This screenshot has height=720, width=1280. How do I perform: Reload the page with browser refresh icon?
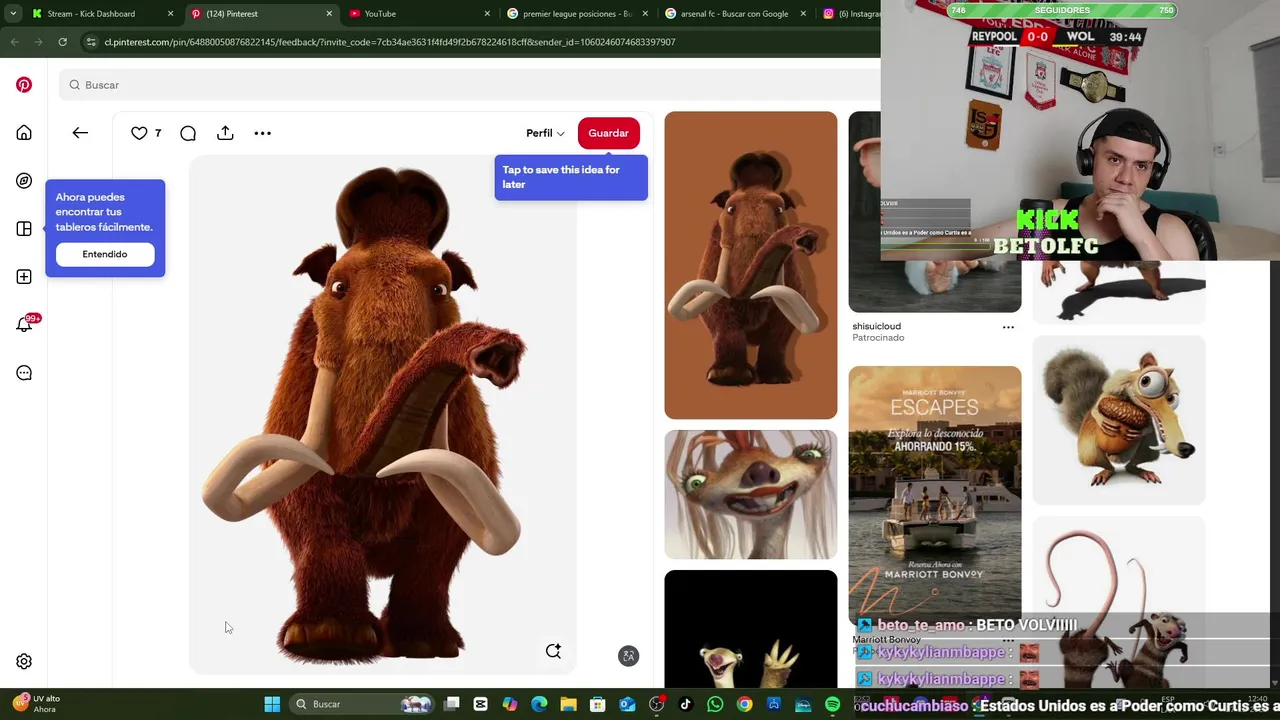62,42
